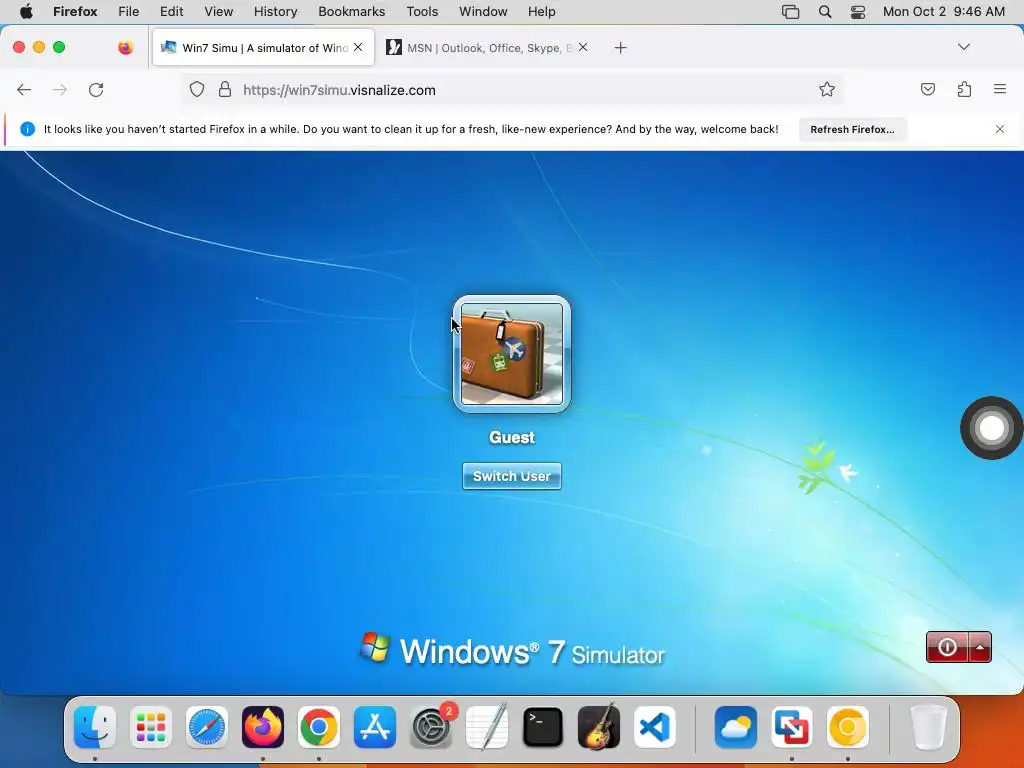Click the round floating assistive button
The image size is (1024, 768).
point(991,428)
